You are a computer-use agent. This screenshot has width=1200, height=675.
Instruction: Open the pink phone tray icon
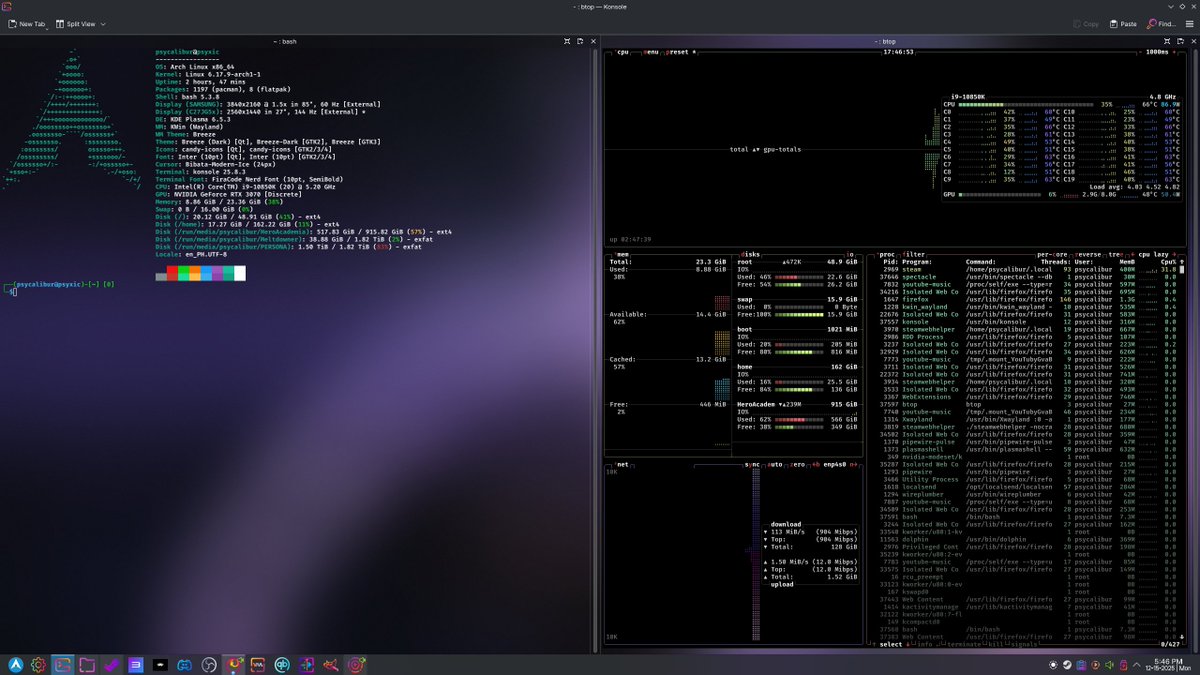[x=1123, y=664]
